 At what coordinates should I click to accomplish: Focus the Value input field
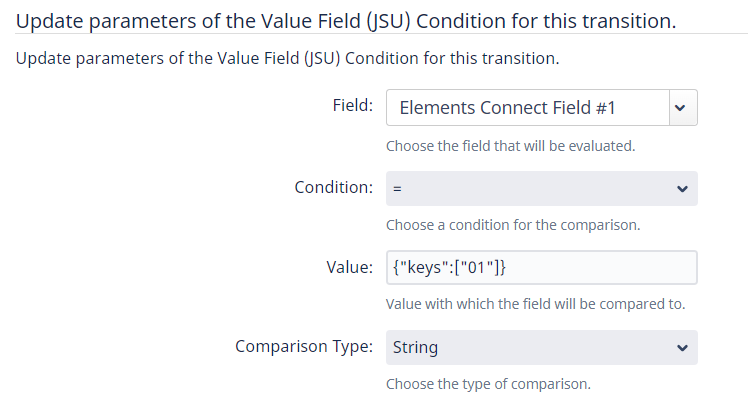541,268
